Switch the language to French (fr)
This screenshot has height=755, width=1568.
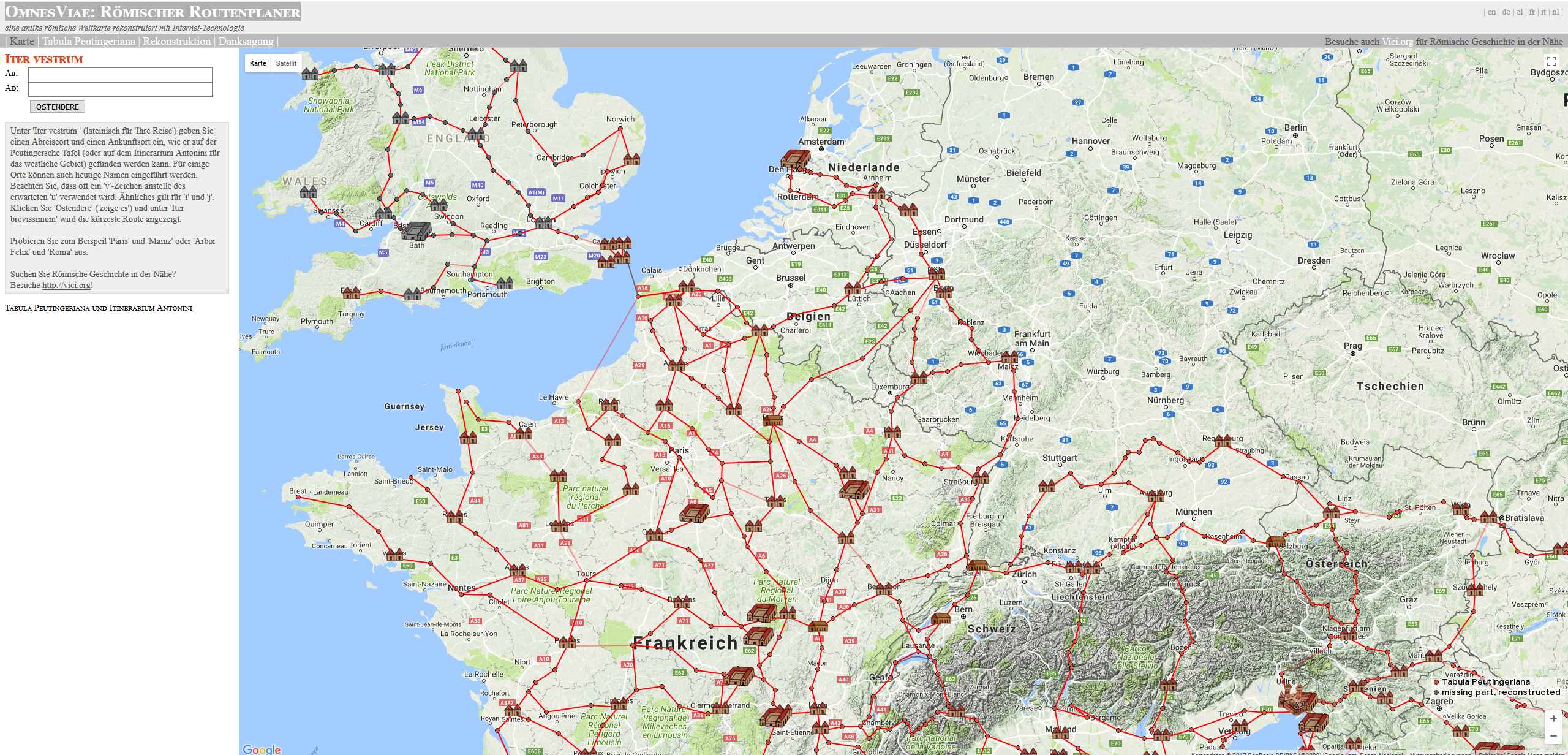(1532, 12)
